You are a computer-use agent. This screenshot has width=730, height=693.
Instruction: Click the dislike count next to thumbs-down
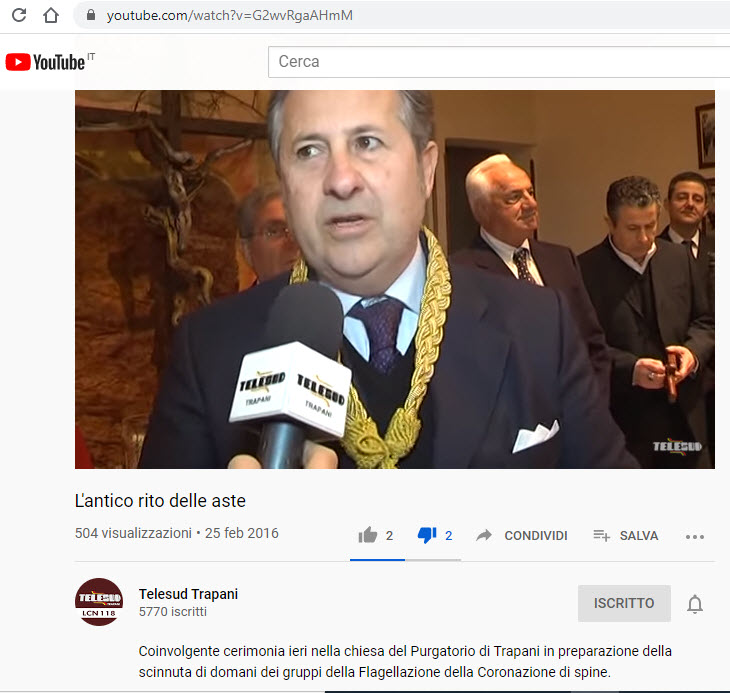[448, 536]
